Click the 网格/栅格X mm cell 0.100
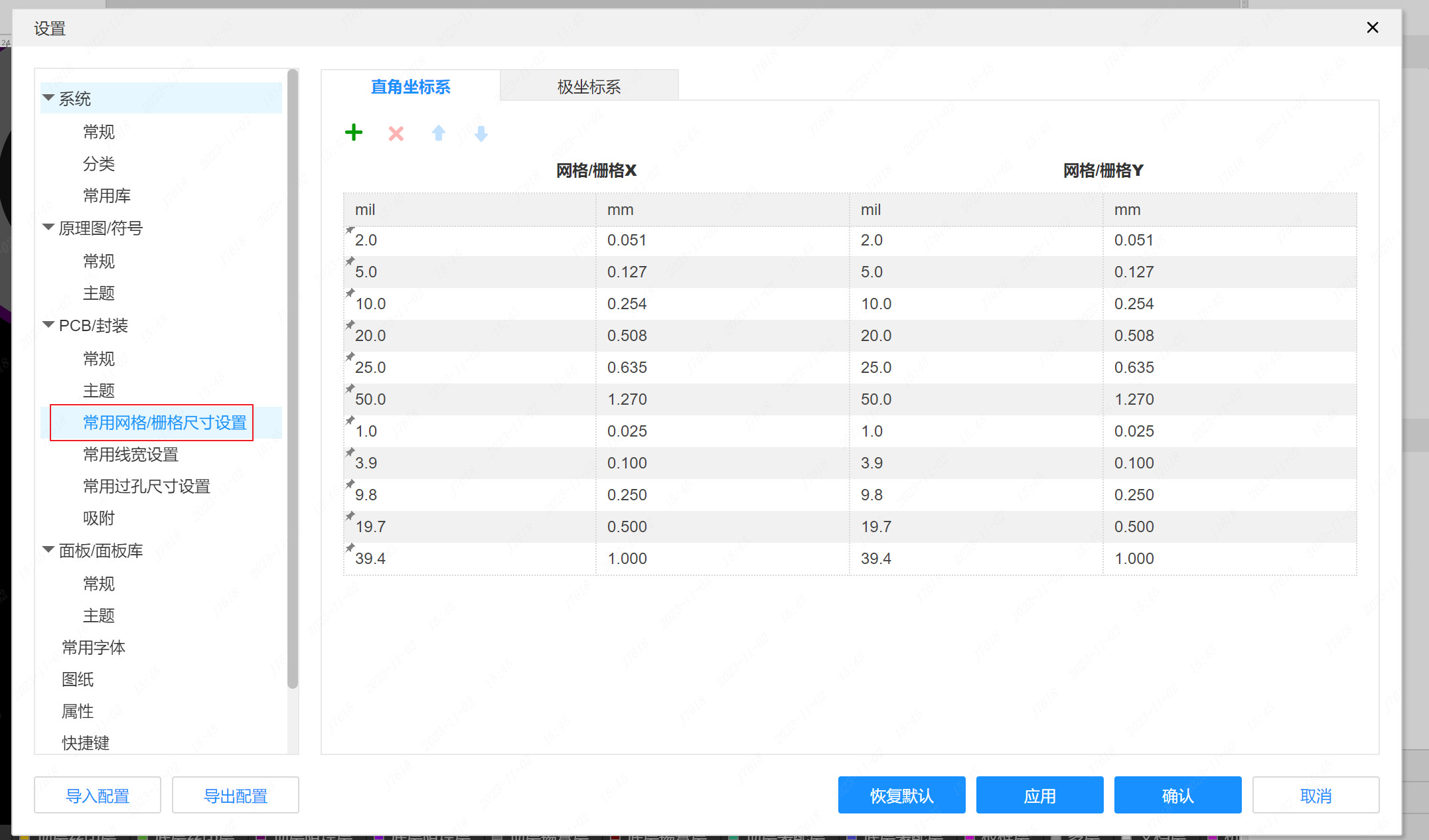The width and height of the screenshot is (1429, 840). point(722,463)
